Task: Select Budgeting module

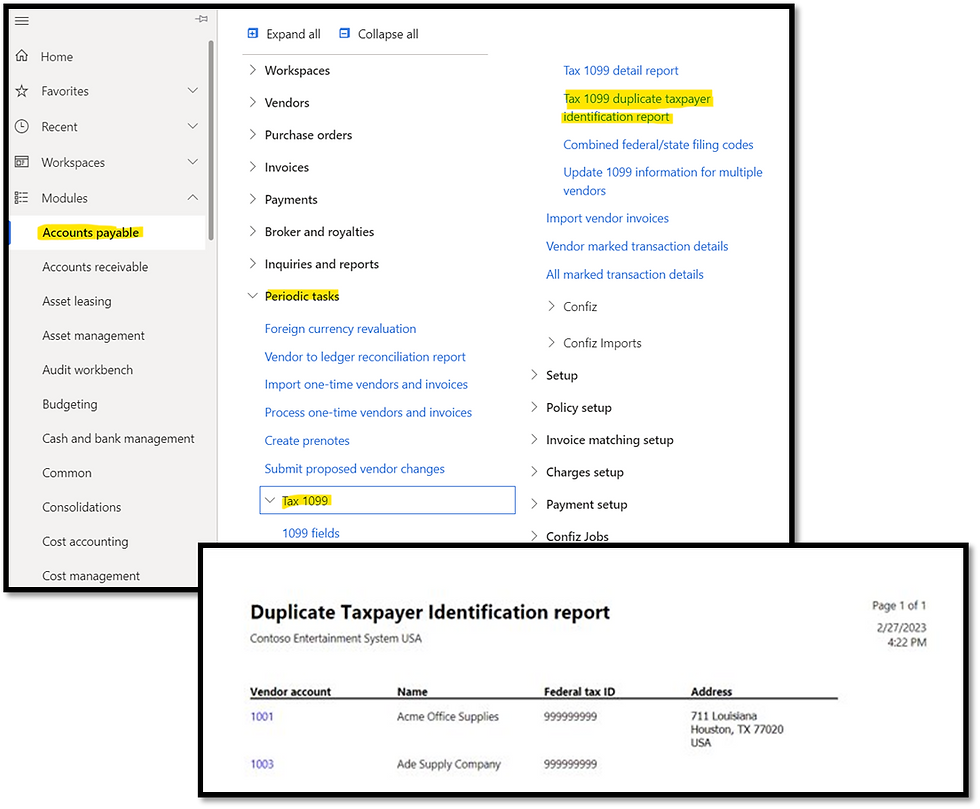Action: tap(70, 404)
